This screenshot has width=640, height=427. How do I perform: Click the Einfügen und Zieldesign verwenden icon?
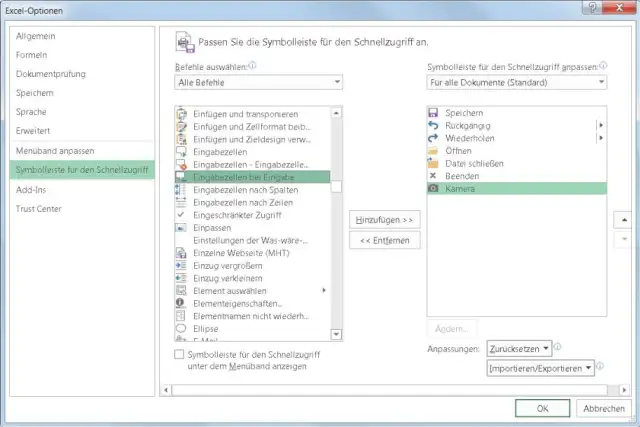click(181, 139)
